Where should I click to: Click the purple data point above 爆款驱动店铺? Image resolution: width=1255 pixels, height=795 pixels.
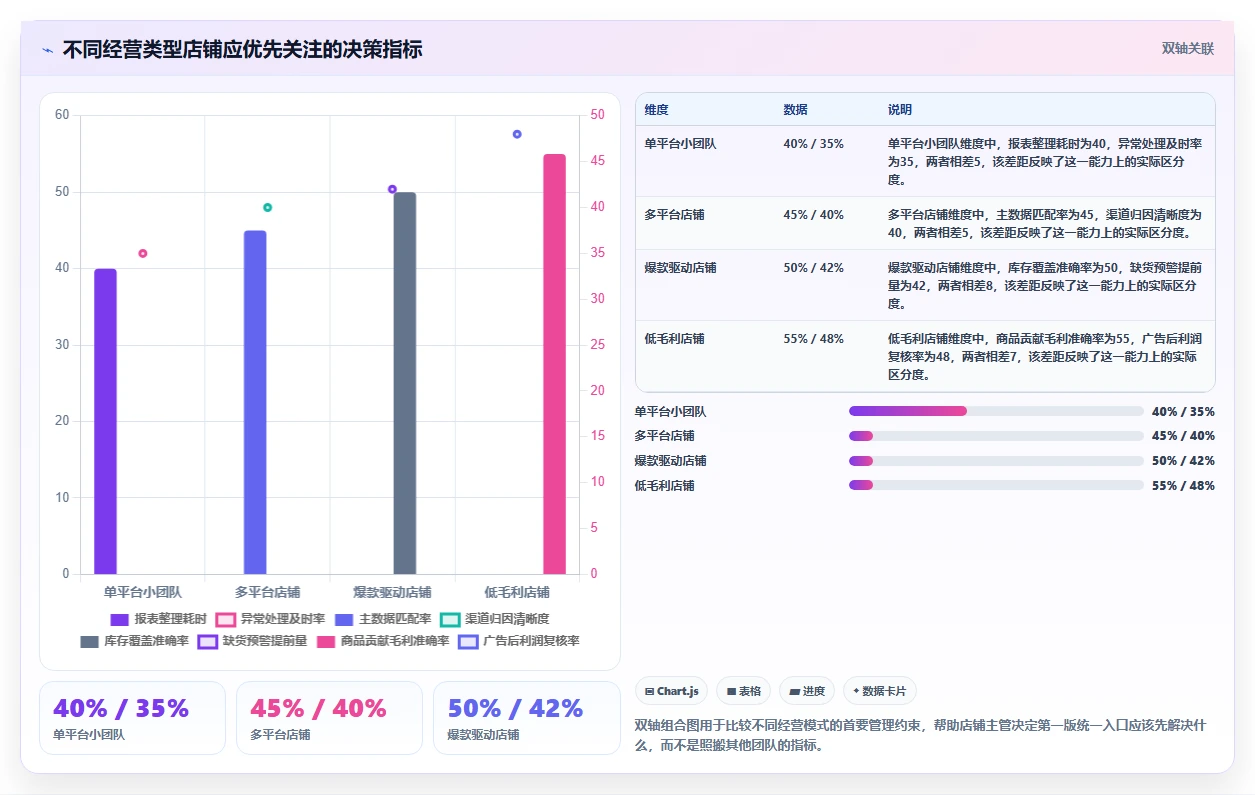tap(392, 189)
